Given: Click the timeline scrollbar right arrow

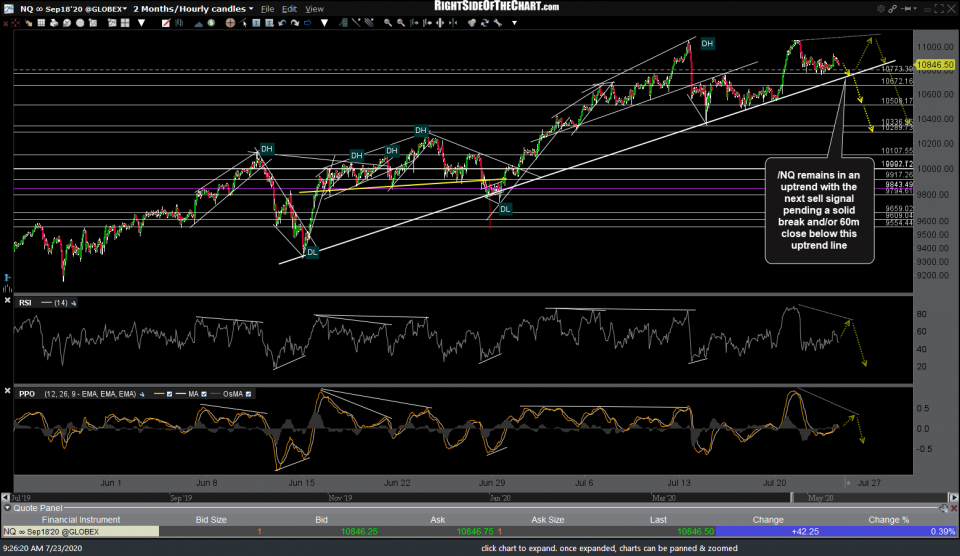Looking at the screenshot, I should (x=954, y=498).
